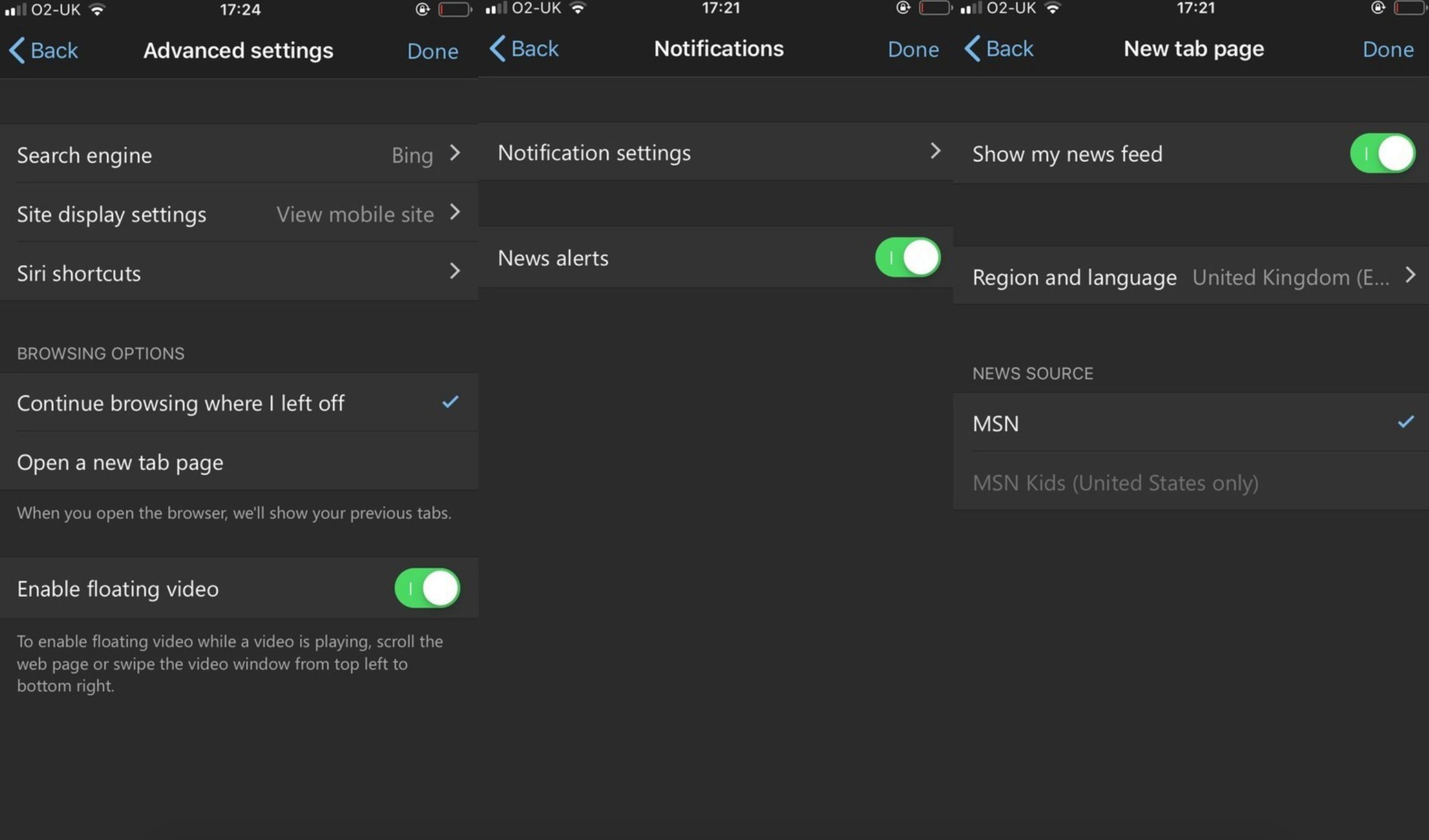Turn off the News alerts switch
Screen dimensions: 1429x840
pos(907,257)
